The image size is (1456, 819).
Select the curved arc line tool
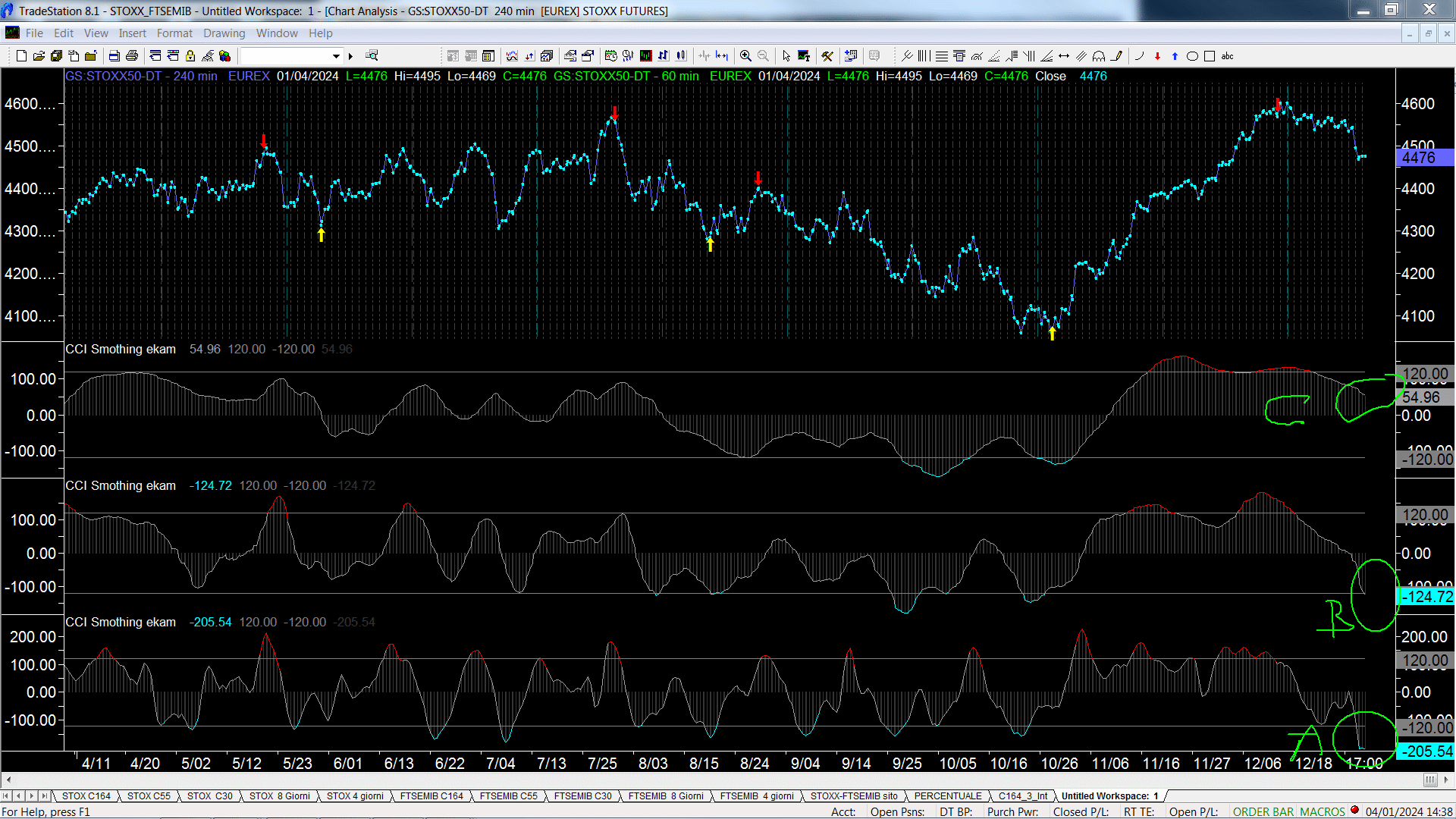point(1139,55)
